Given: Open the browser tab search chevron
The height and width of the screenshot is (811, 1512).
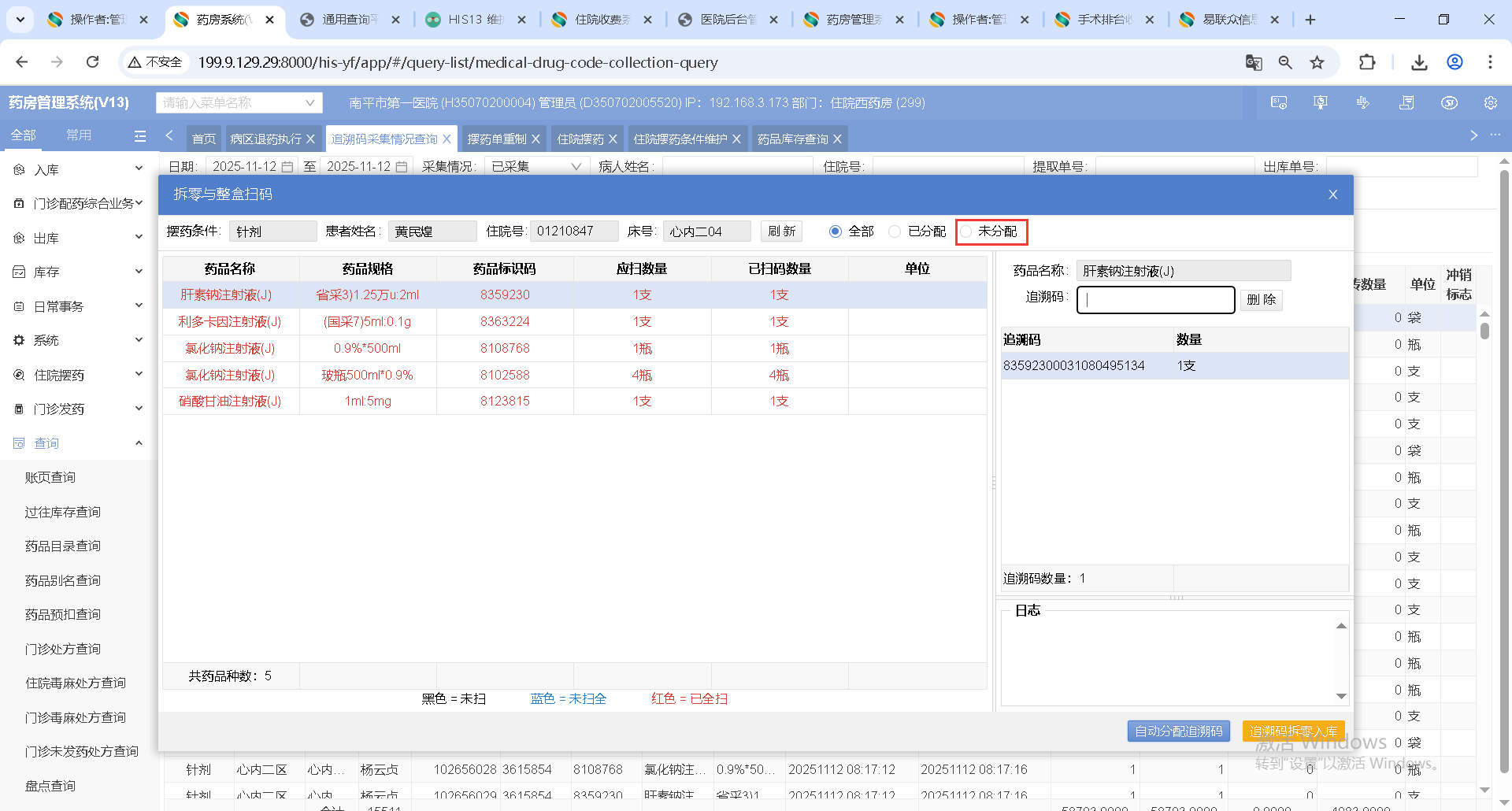Looking at the screenshot, I should (x=20, y=20).
